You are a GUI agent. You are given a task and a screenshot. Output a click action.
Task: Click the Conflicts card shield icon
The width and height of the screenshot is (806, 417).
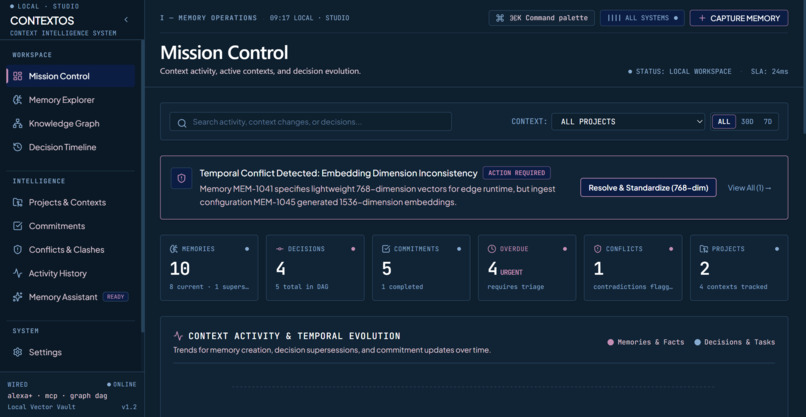click(597, 248)
